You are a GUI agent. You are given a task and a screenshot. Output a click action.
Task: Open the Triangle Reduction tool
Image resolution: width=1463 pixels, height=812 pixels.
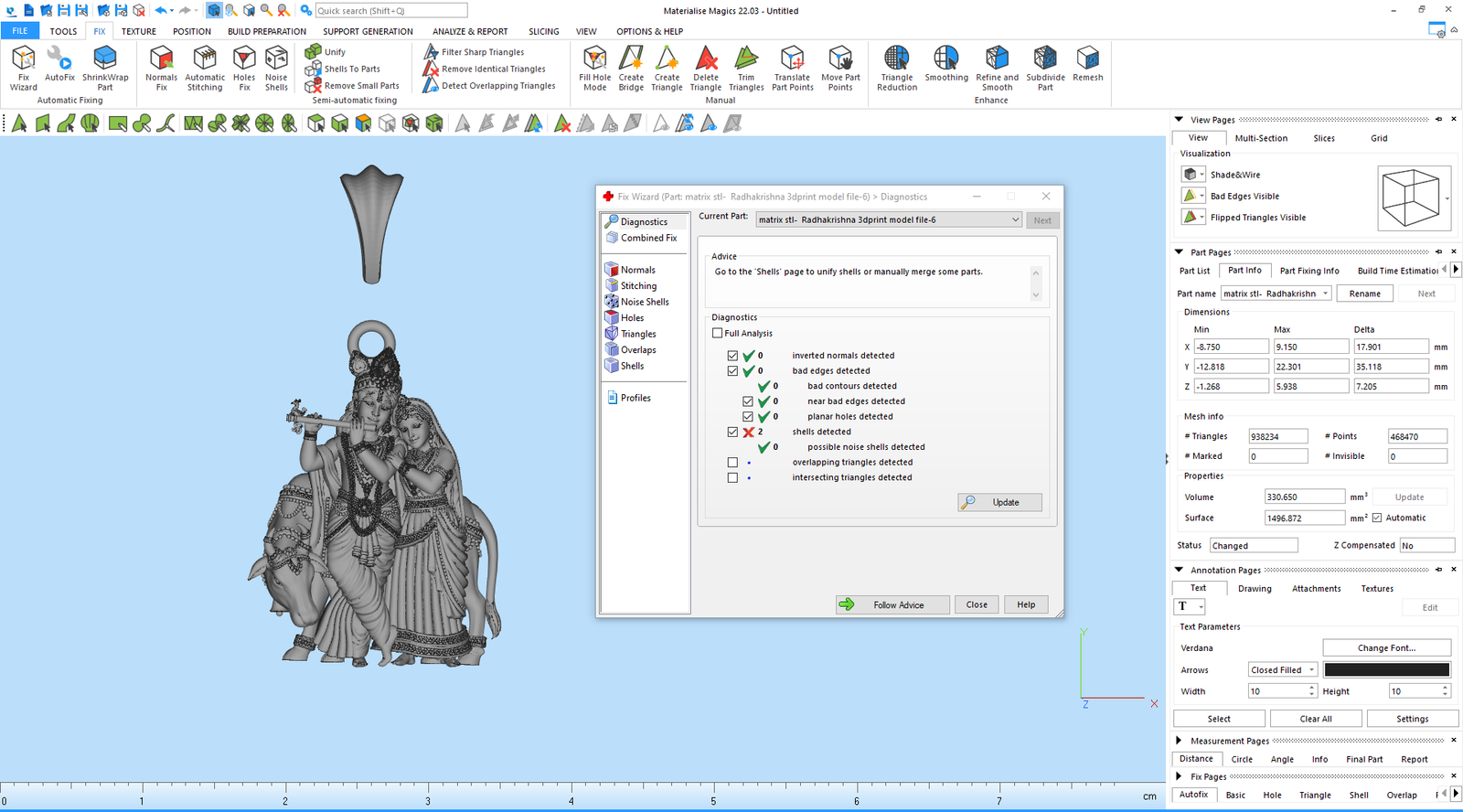click(897, 67)
